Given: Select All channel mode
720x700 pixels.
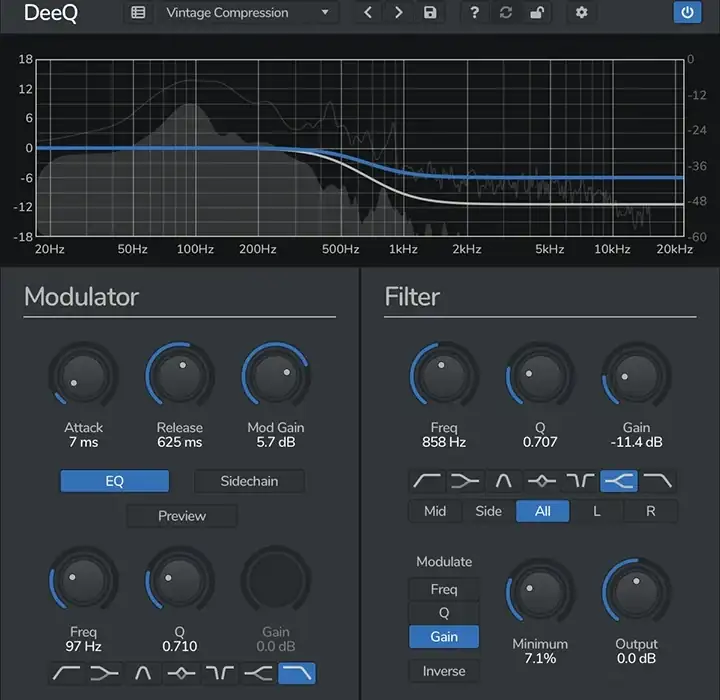Looking at the screenshot, I should pyautogui.click(x=543, y=511).
